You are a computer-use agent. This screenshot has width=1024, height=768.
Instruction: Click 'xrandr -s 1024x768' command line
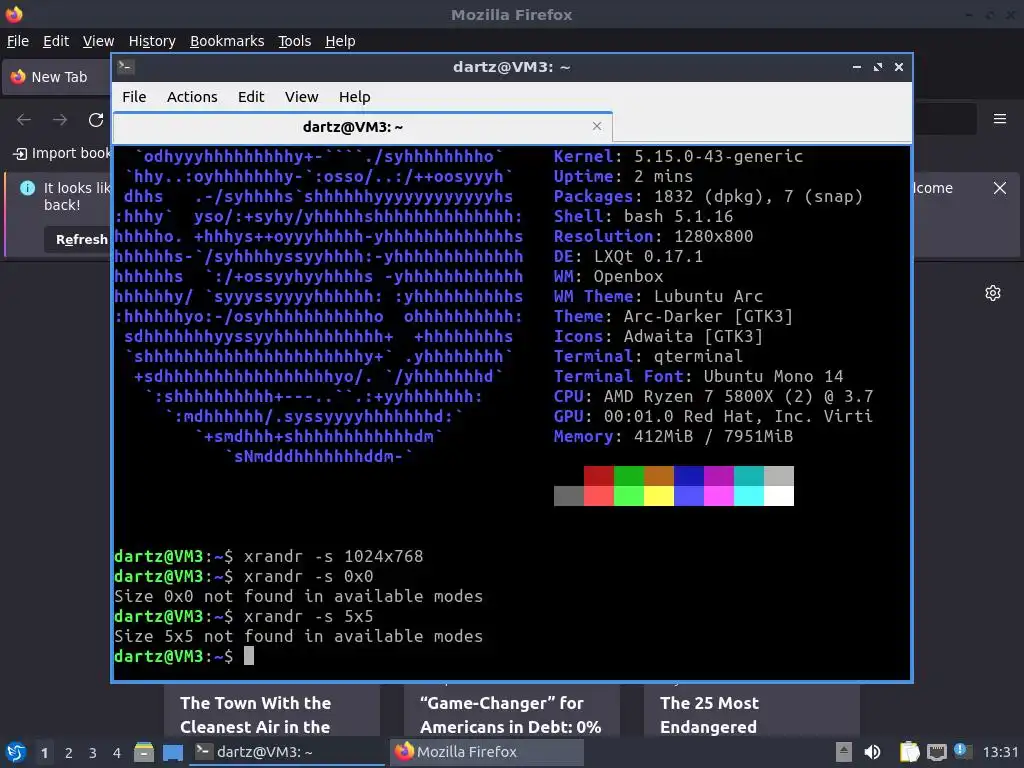point(268,556)
